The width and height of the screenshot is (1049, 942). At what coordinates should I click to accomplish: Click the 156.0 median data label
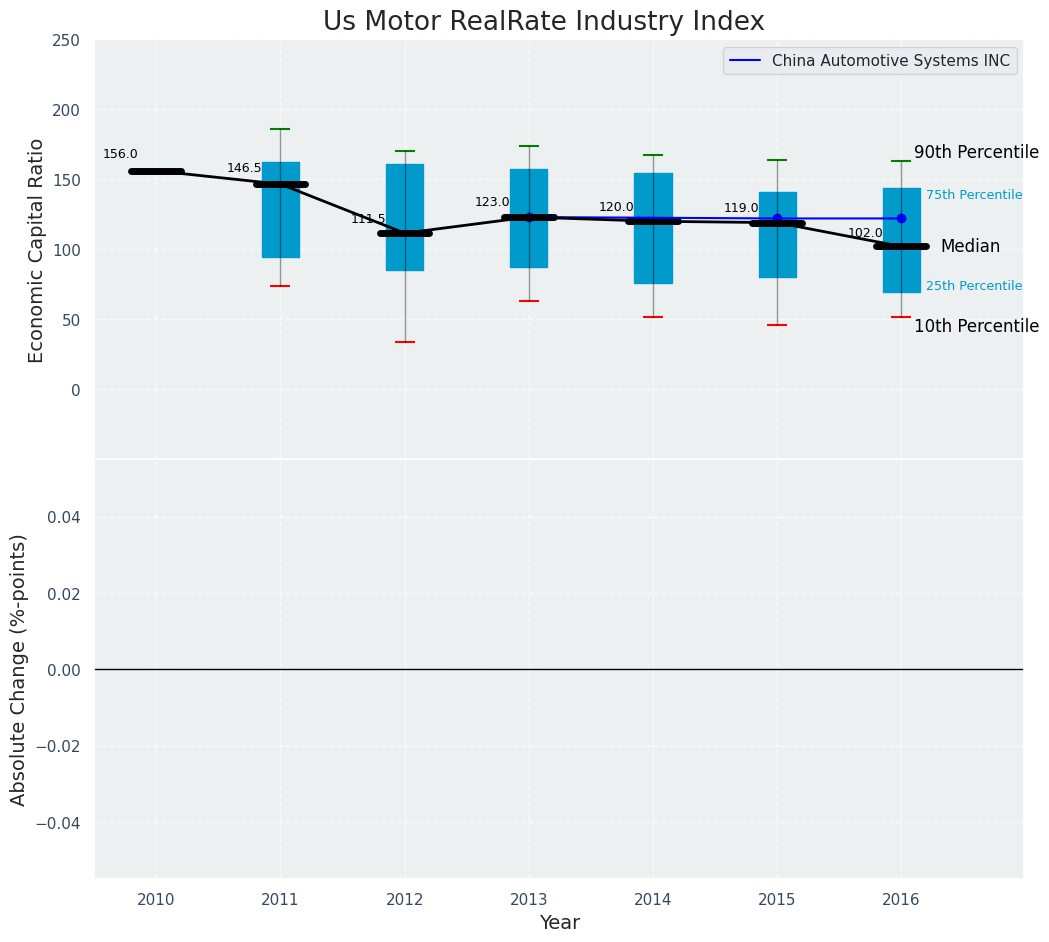coord(120,154)
